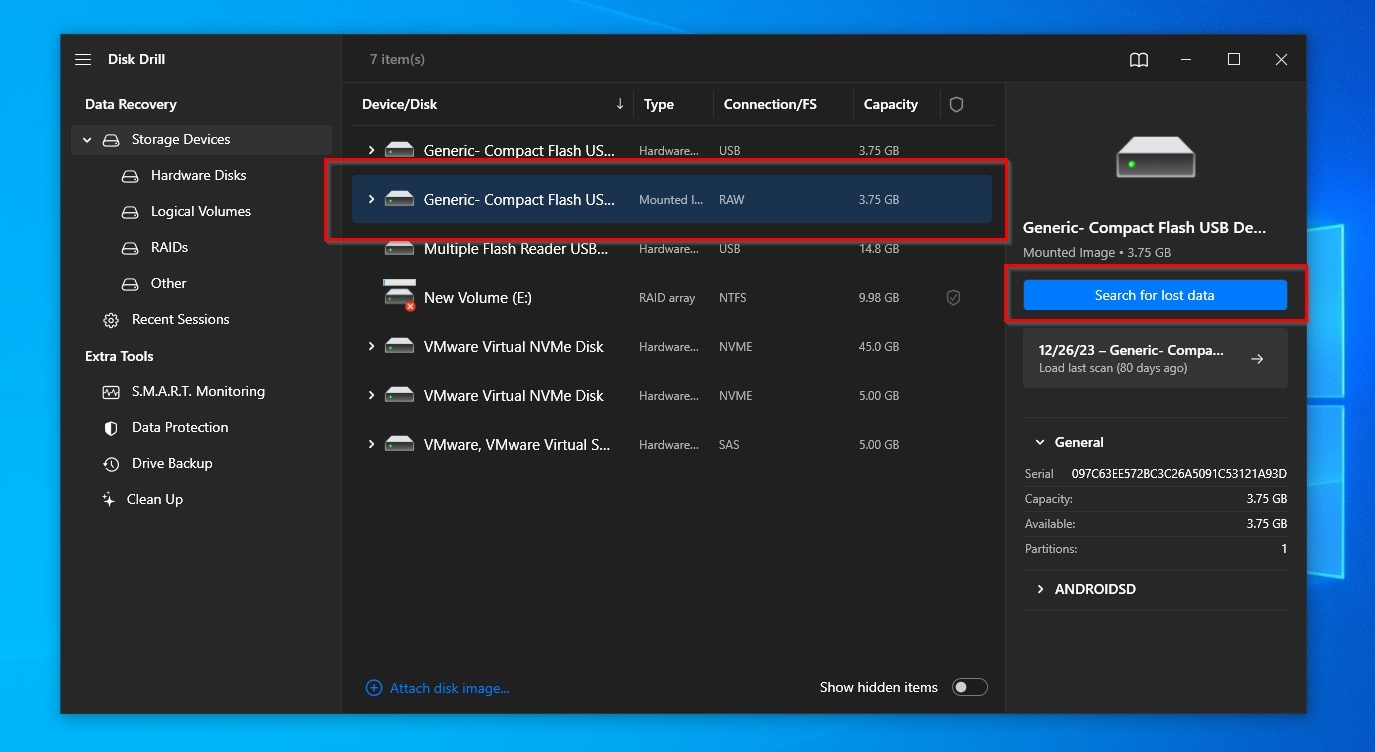Click the Other drive icon
Screen dimensions: 1375x752
tap(130, 284)
